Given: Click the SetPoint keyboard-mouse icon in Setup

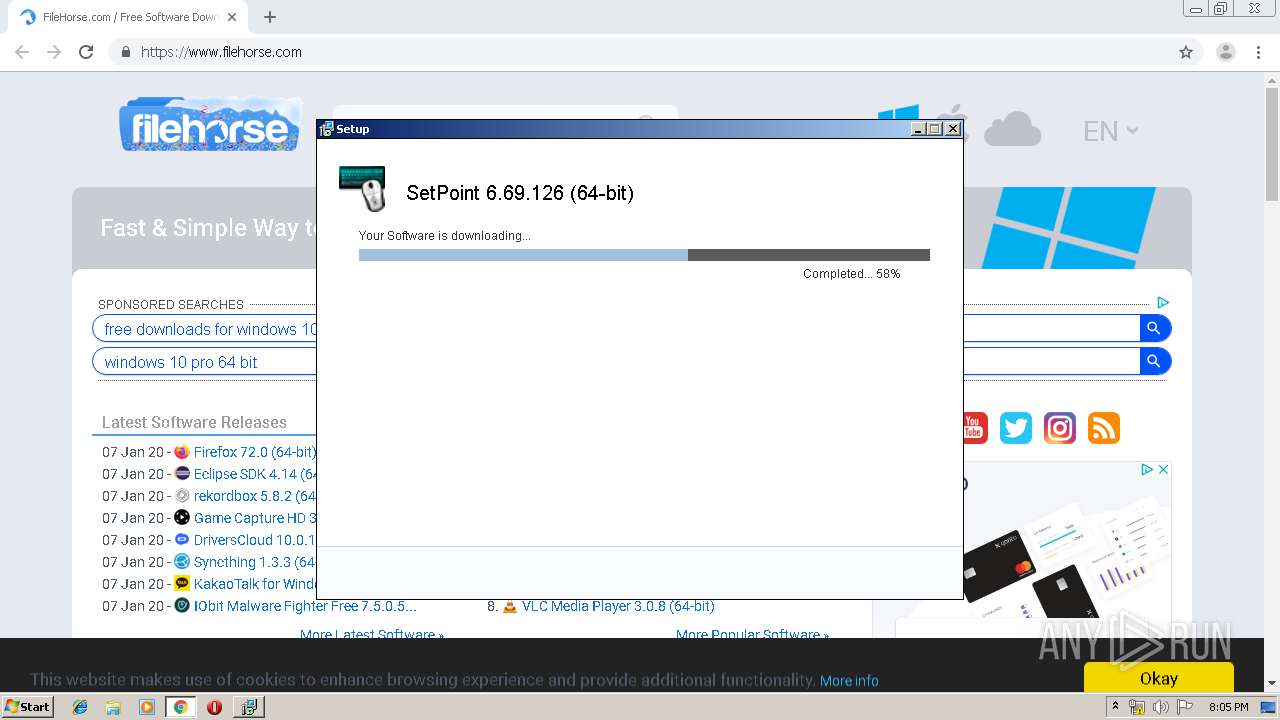Looking at the screenshot, I should click(x=363, y=188).
